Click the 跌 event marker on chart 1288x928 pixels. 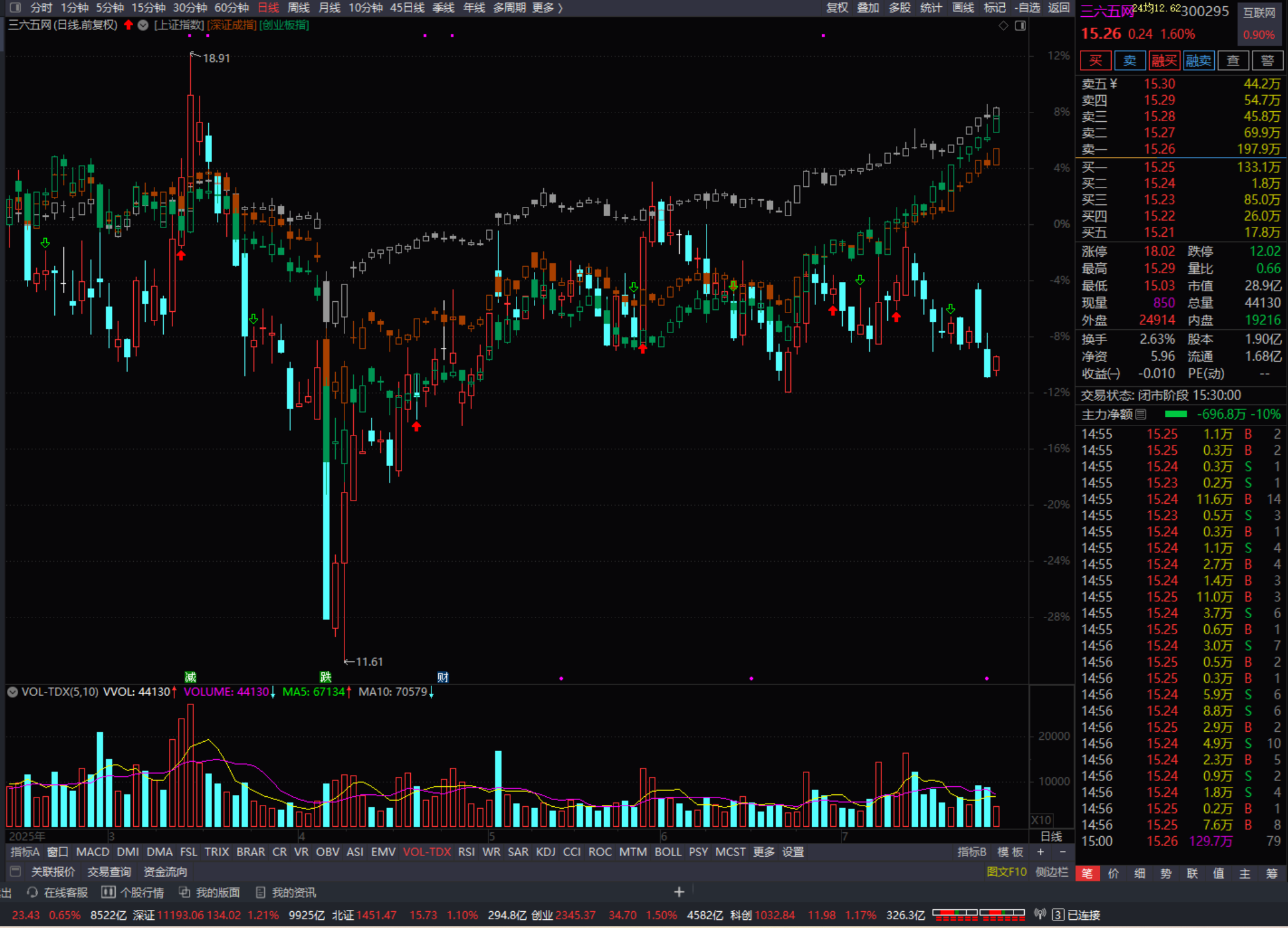[x=326, y=677]
